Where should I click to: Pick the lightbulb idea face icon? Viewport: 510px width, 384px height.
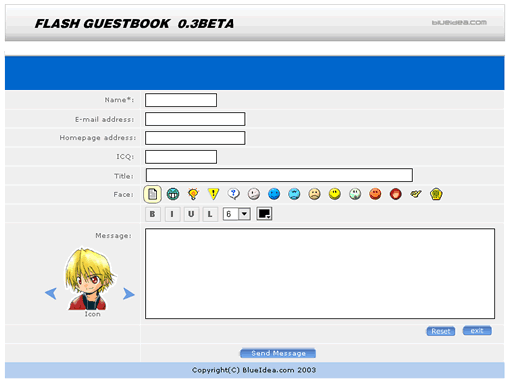(x=193, y=194)
